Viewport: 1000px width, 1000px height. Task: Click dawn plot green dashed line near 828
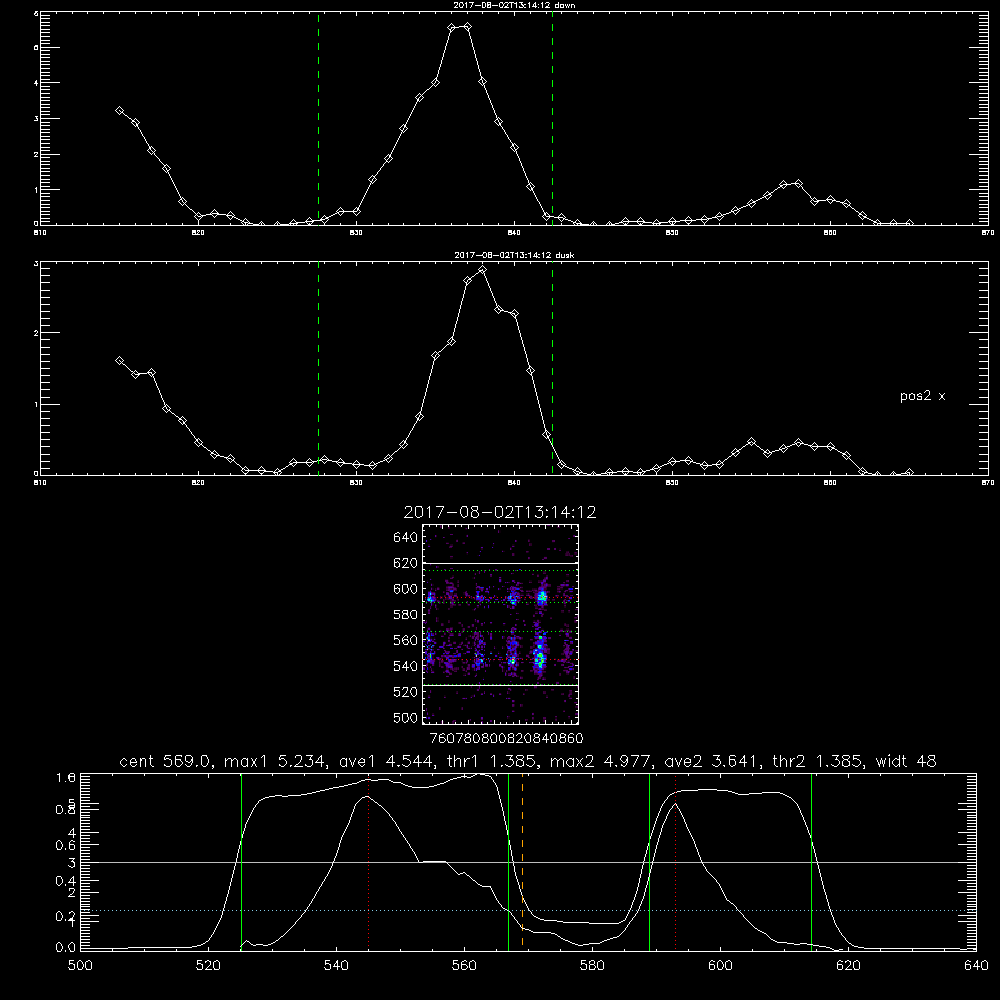click(x=318, y=119)
